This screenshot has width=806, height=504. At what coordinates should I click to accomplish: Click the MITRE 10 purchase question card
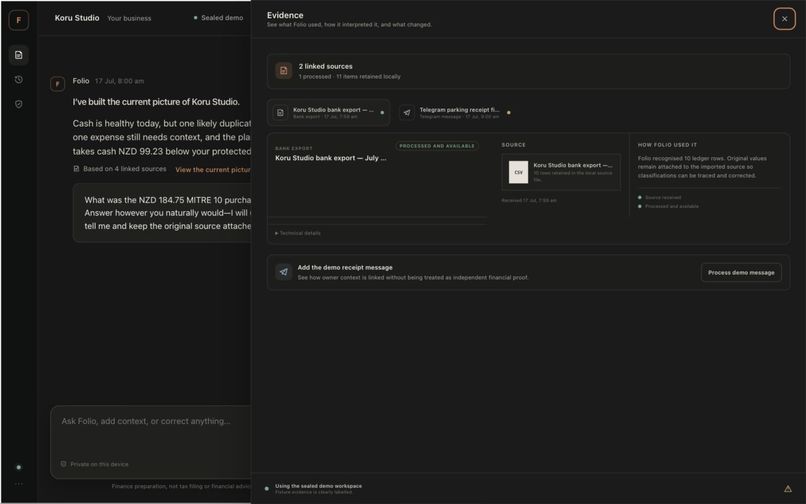161,213
